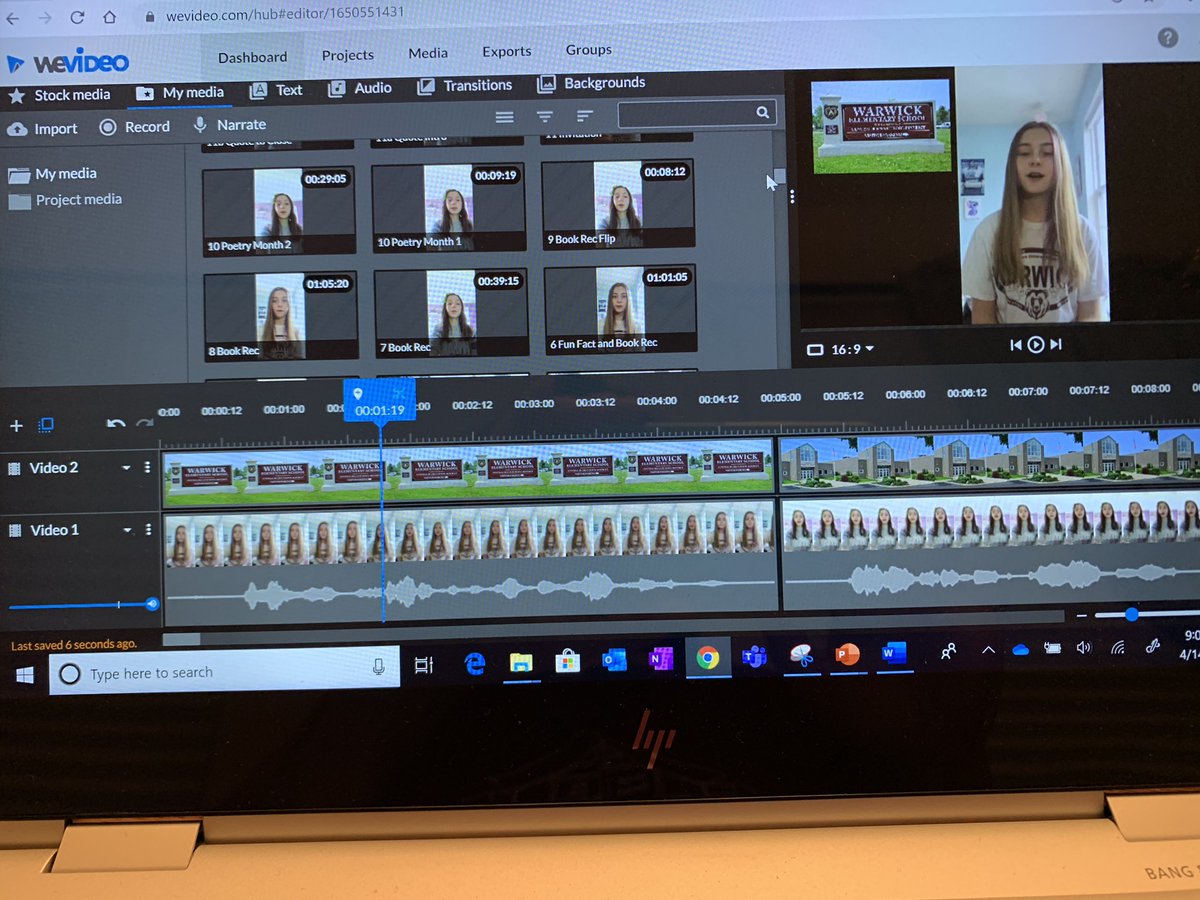Open the Audio panel
The width and height of the screenshot is (1200, 900).
[360, 88]
